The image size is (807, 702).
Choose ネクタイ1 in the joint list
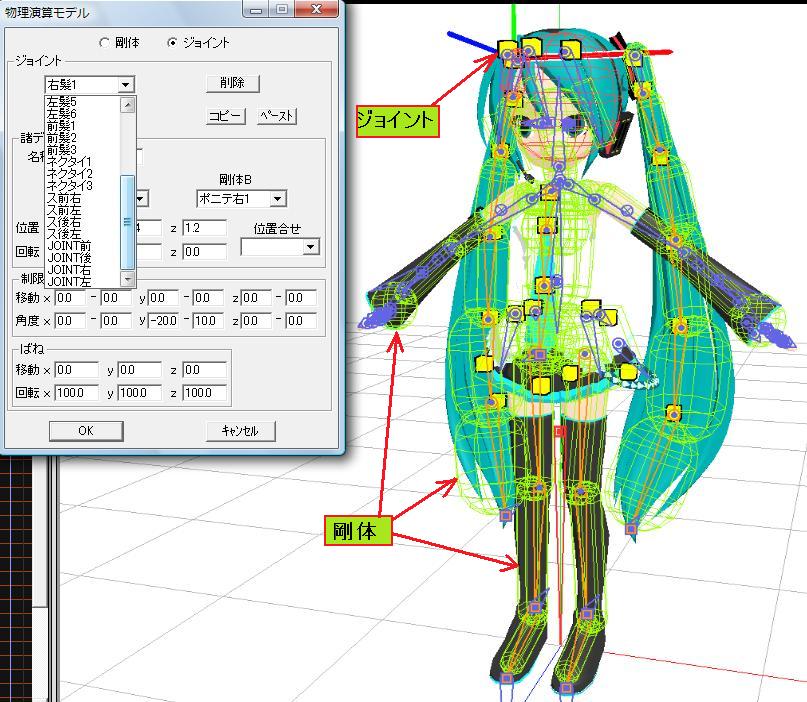[x=69, y=162]
